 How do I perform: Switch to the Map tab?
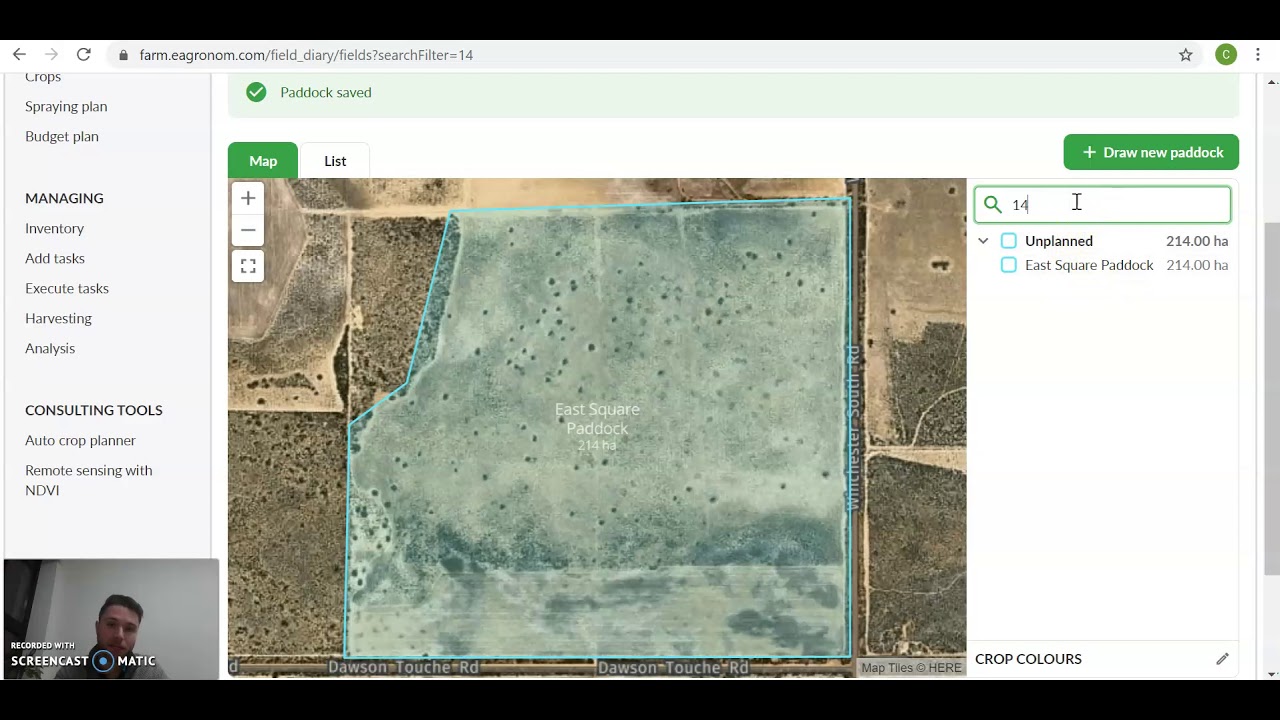[x=263, y=161]
